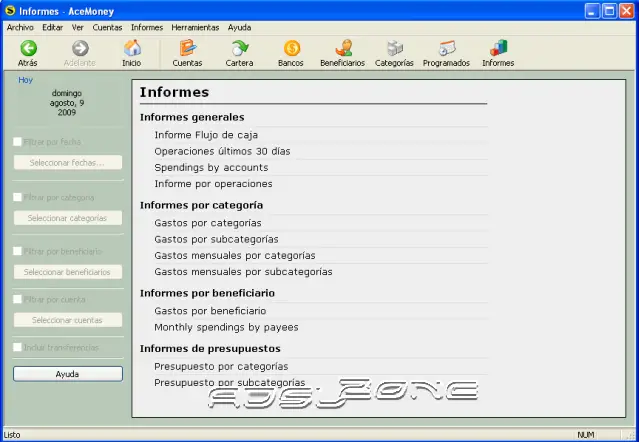Screen dimensions: 639x442
Task: Toggle the Filtrar por categoría checkbox
Action: (17, 197)
